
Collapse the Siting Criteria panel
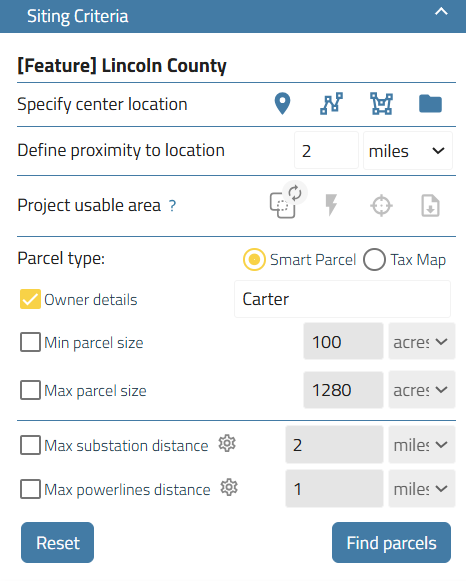coord(441,12)
